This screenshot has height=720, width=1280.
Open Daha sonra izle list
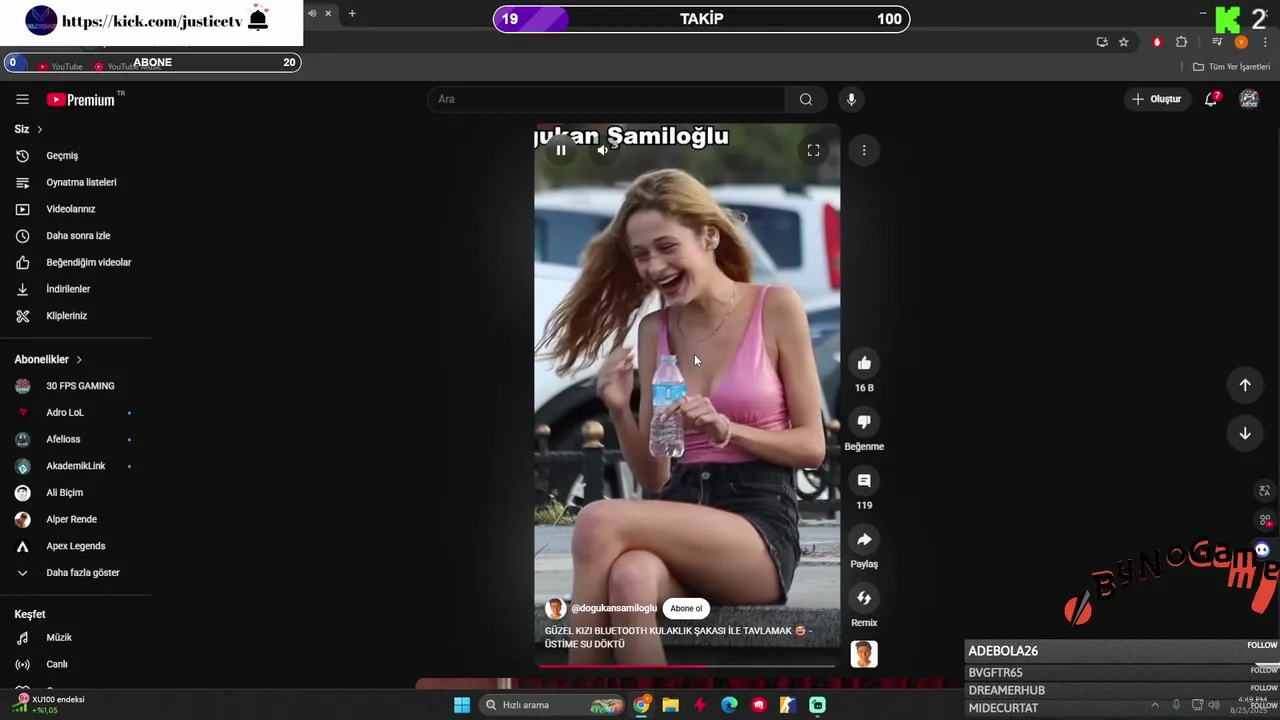pyautogui.click(x=76, y=236)
